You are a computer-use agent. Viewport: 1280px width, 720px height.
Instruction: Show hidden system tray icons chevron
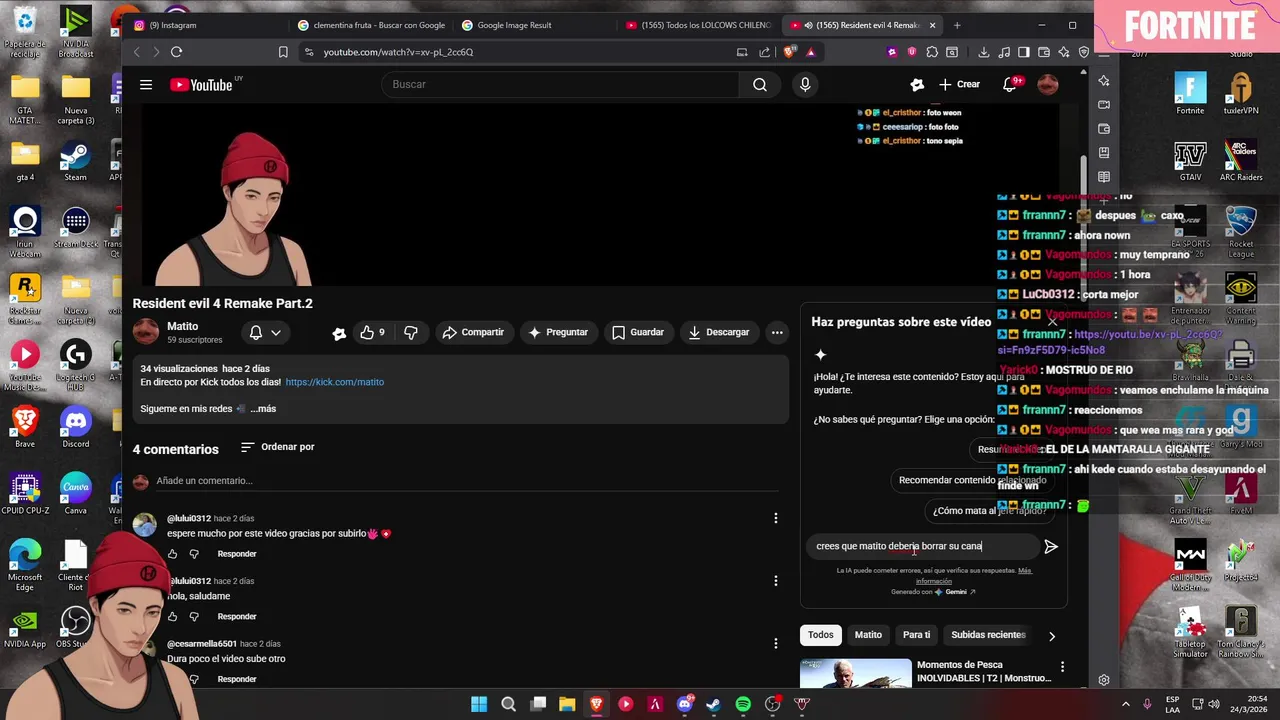pos(1125,705)
